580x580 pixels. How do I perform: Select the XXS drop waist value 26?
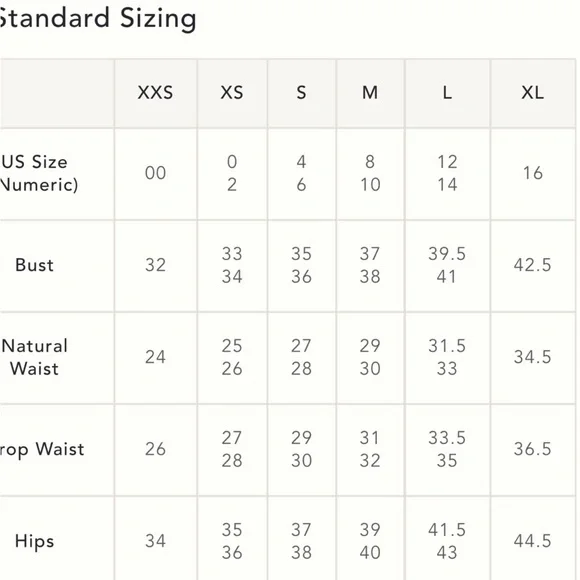pyautogui.click(x=155, y=449)
